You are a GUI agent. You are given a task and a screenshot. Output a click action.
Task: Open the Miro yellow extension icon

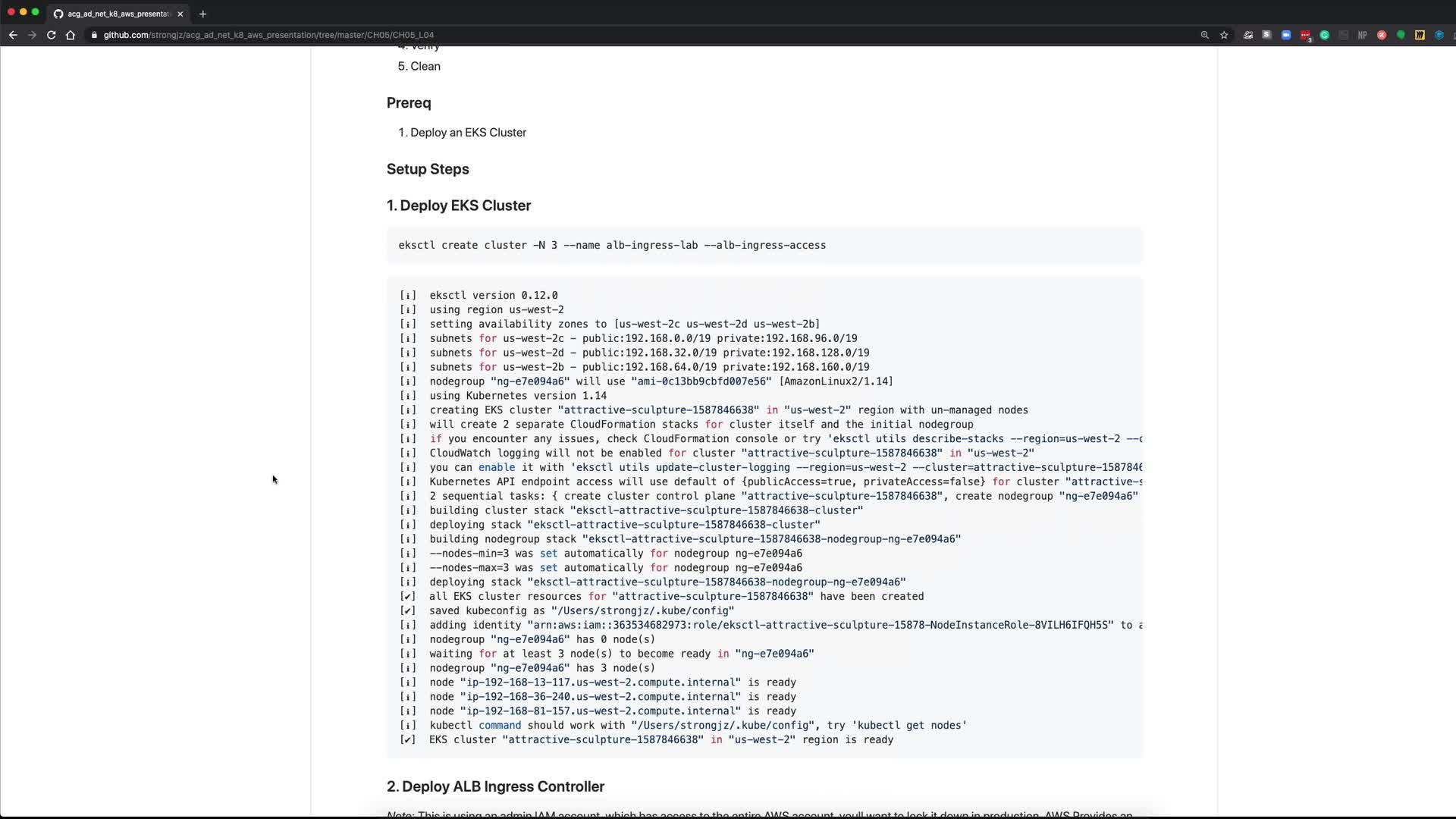click(1420, 35)
